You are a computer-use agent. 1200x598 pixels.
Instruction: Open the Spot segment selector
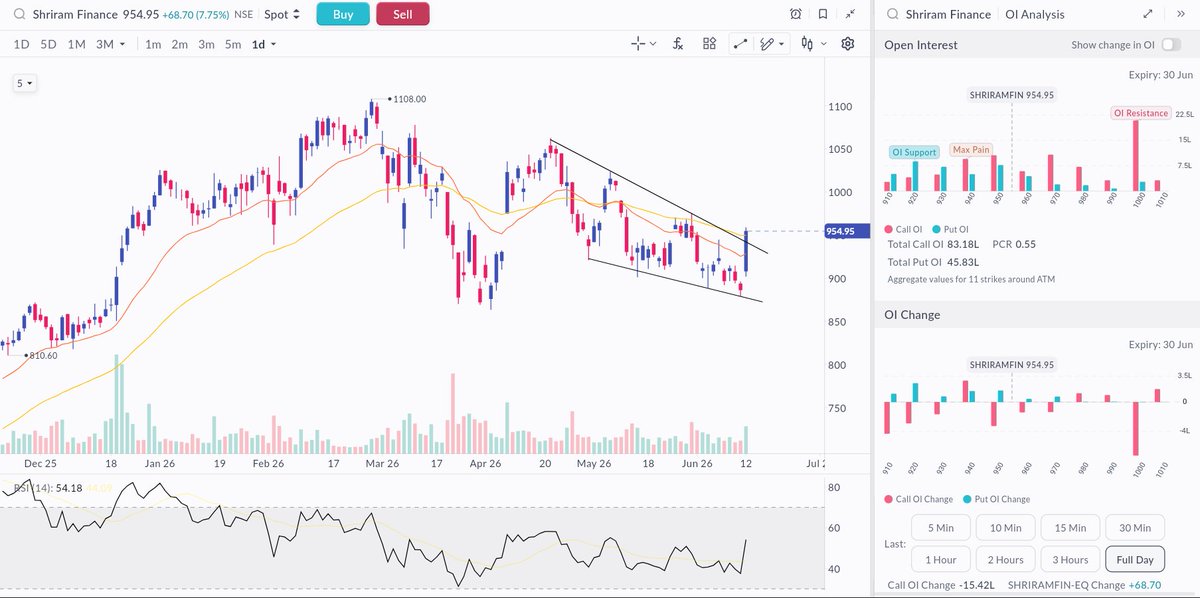280,14
